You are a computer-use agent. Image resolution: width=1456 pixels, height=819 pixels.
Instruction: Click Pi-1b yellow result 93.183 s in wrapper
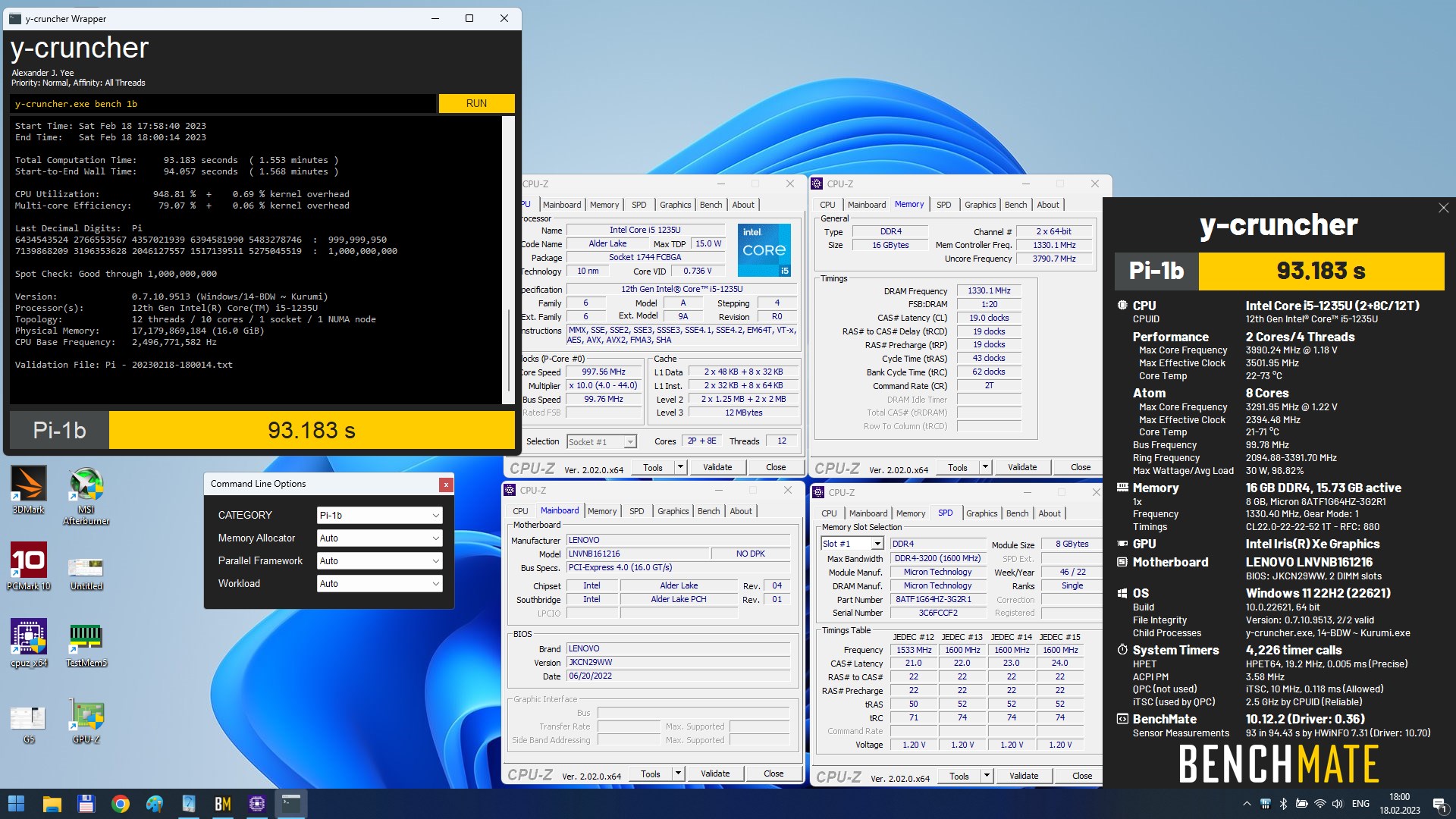coord(312,430)
